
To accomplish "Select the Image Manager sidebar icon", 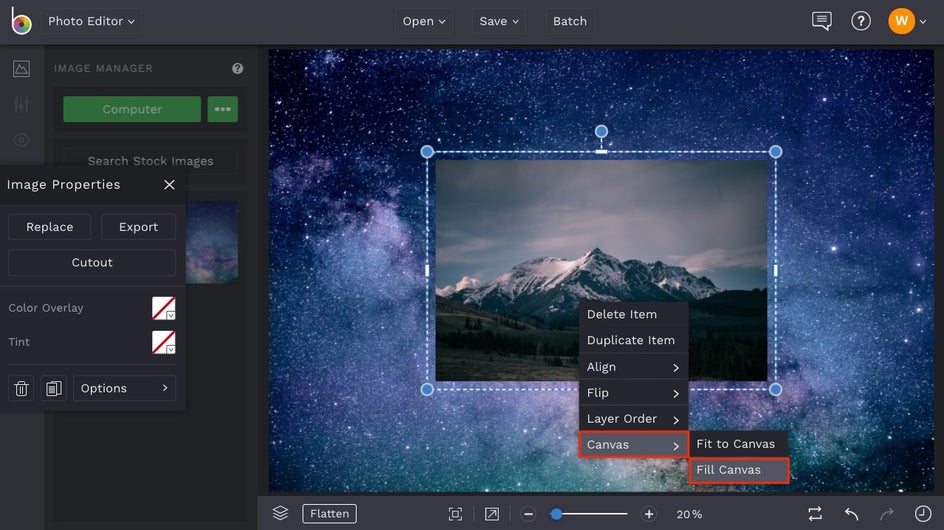I will click(x=21, y=69).
